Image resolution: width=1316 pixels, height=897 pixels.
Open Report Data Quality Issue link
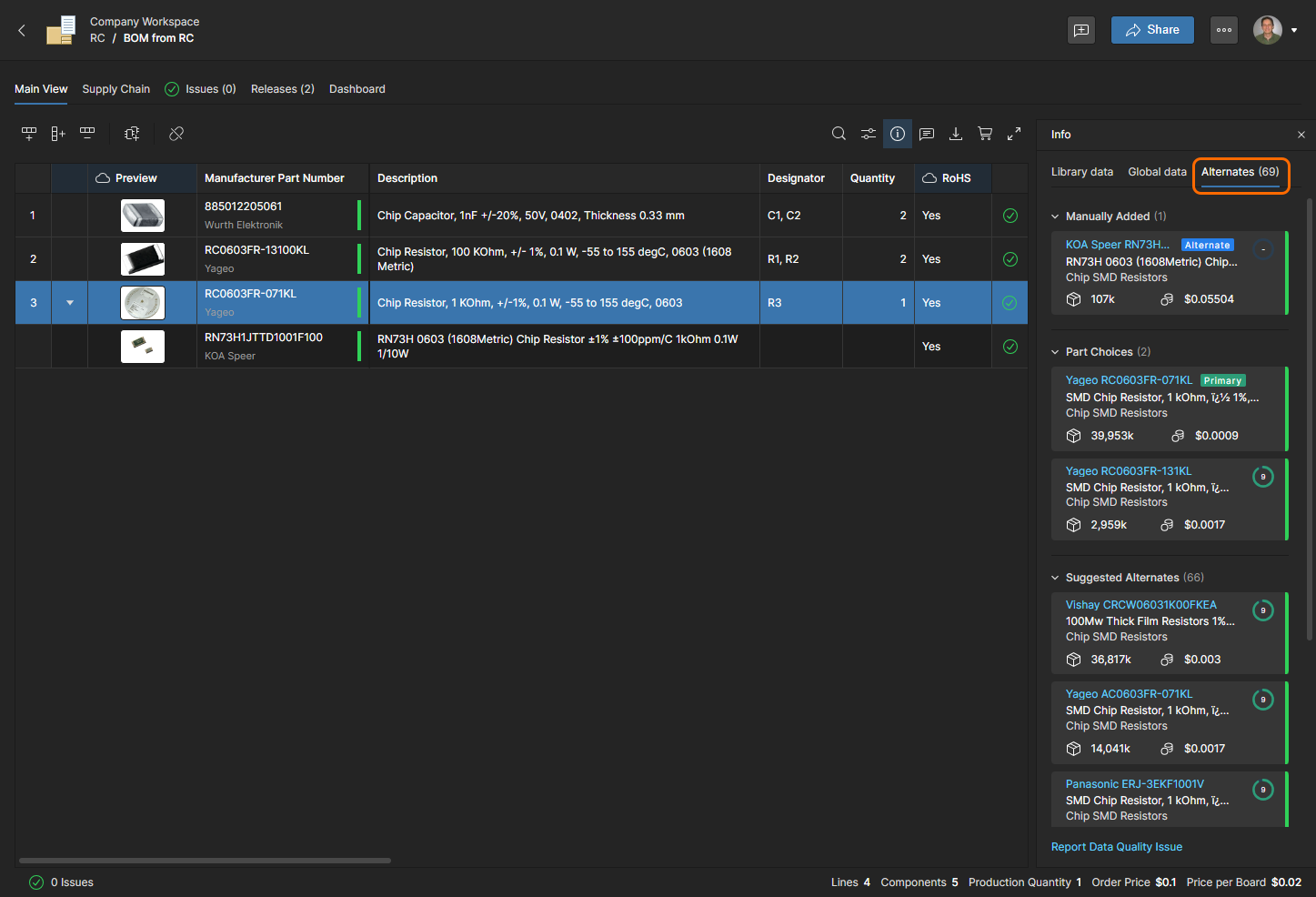[x=1116, y=847]
